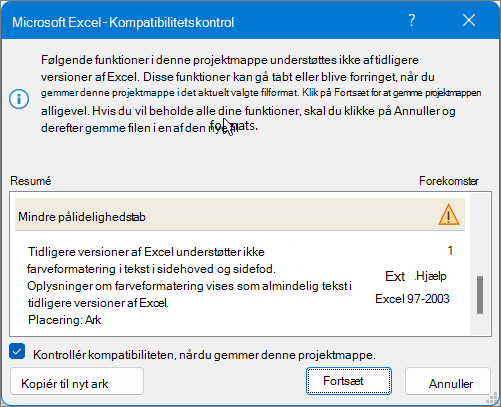Viewport: 501px width, 407px height.
Task: Click the Placering: Ark text
Action: pos(64,320)
